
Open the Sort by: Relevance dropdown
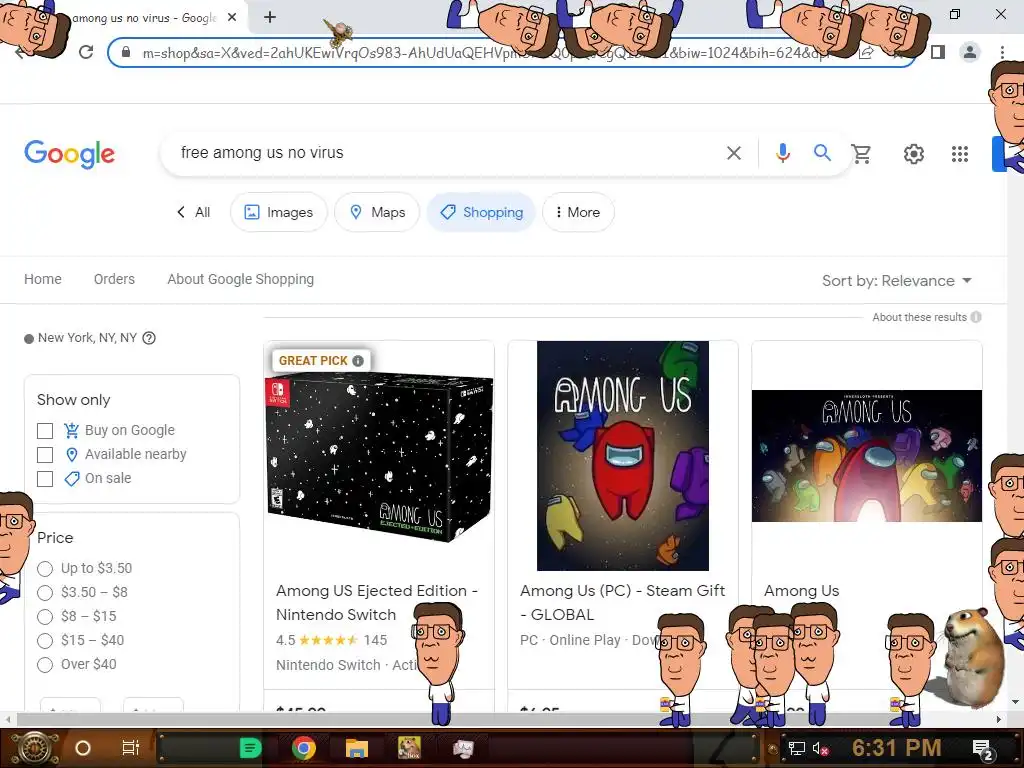(897, 281)
